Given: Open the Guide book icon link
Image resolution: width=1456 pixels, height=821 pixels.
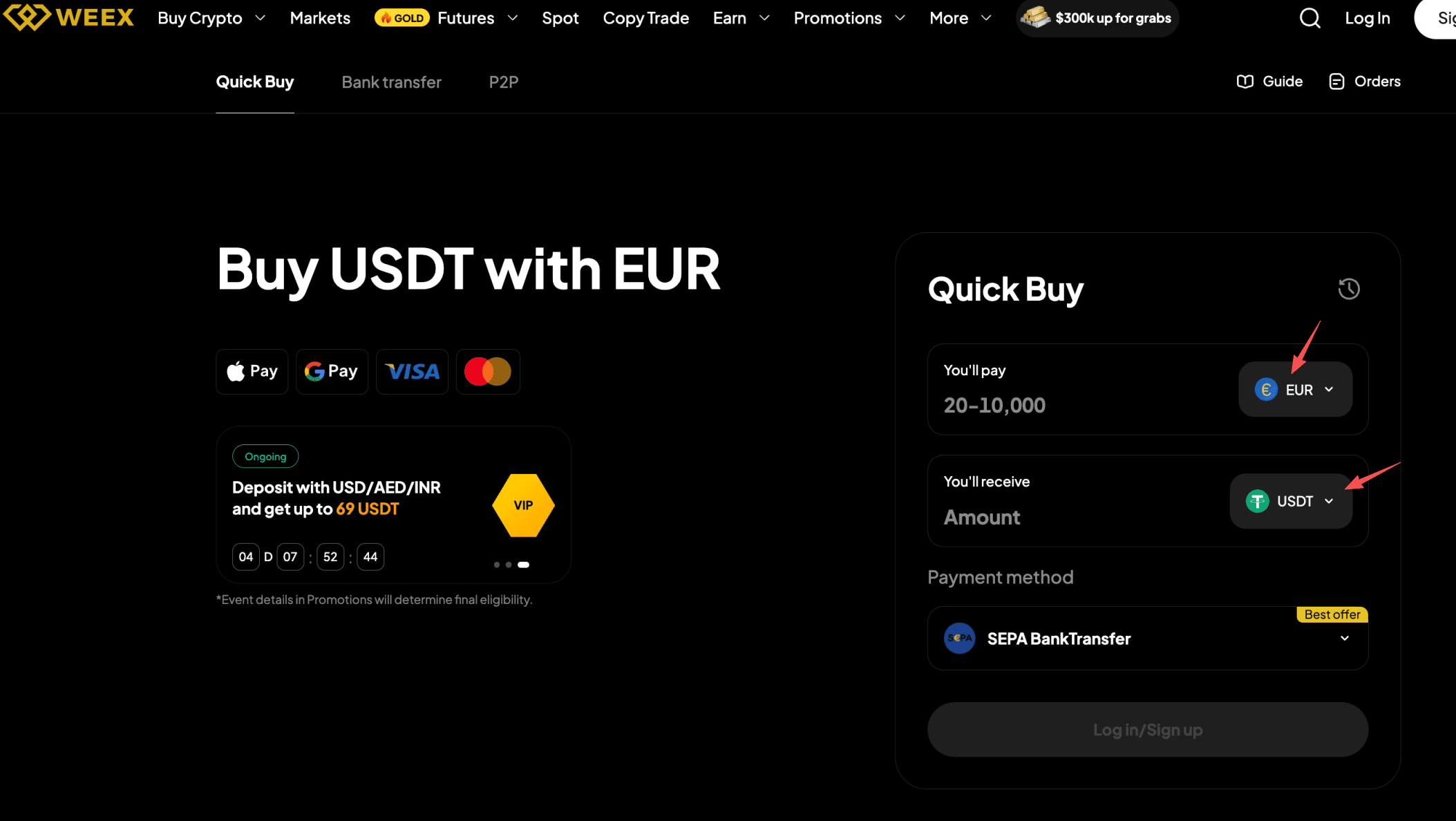Looking at the screenshot, I should tap(1269, 82).
